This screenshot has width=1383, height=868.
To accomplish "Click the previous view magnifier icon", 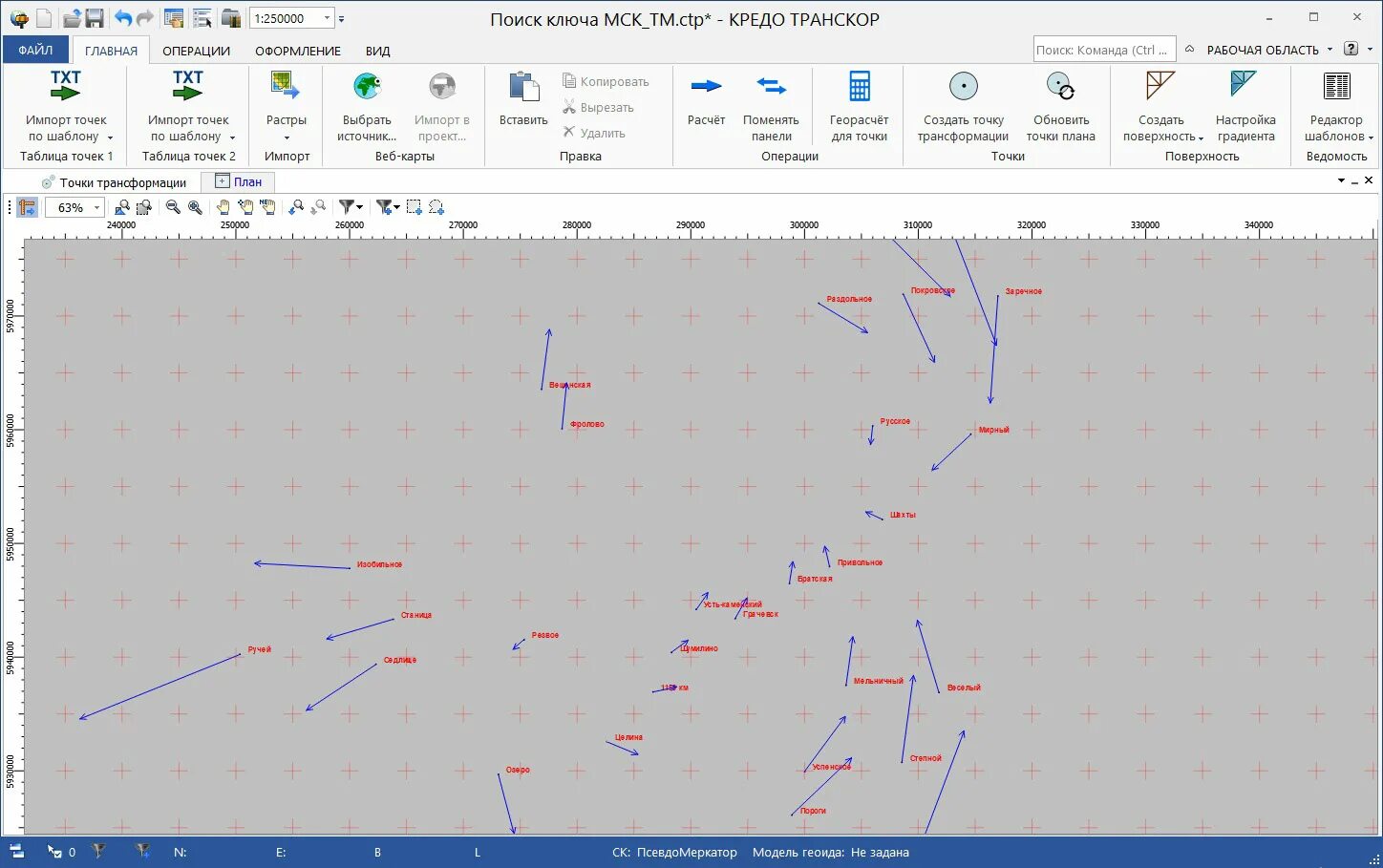I will click(x=296, y=207).
